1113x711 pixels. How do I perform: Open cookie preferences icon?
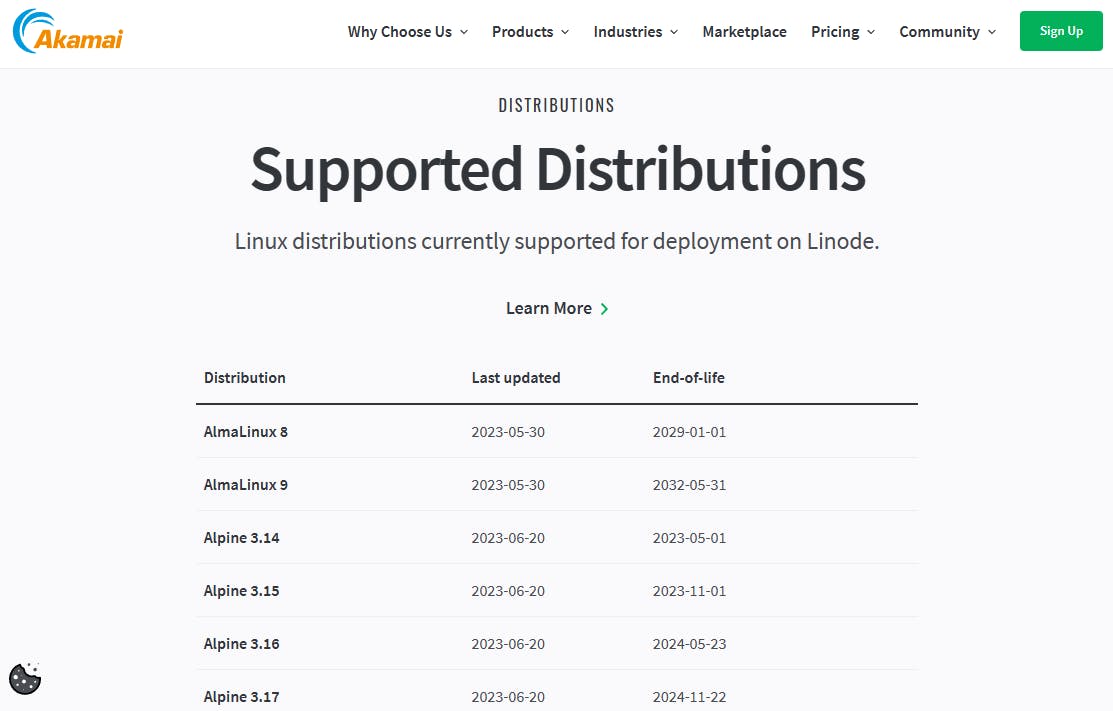tap(25, 678)
